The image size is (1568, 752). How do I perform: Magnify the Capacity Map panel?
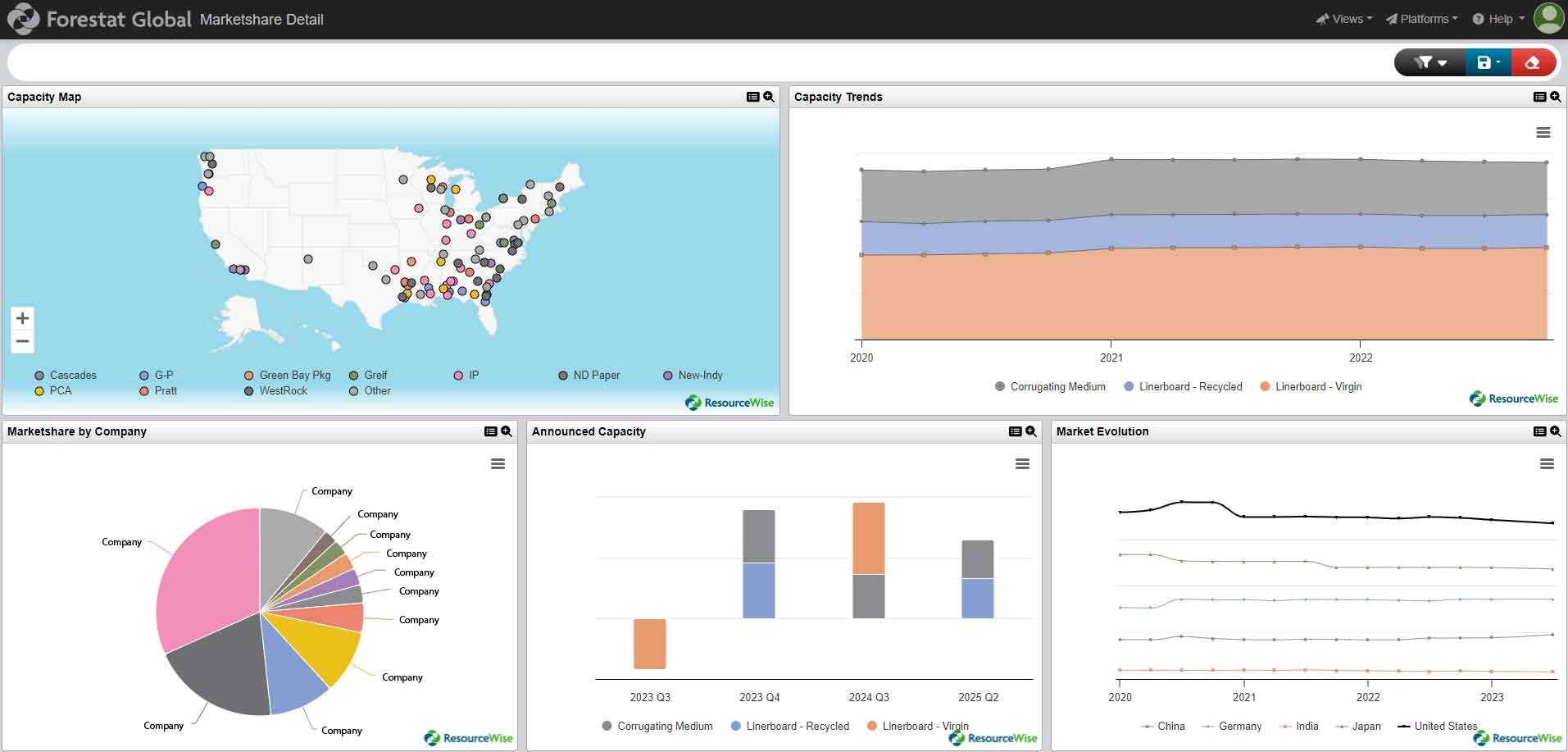click(769, 97)
